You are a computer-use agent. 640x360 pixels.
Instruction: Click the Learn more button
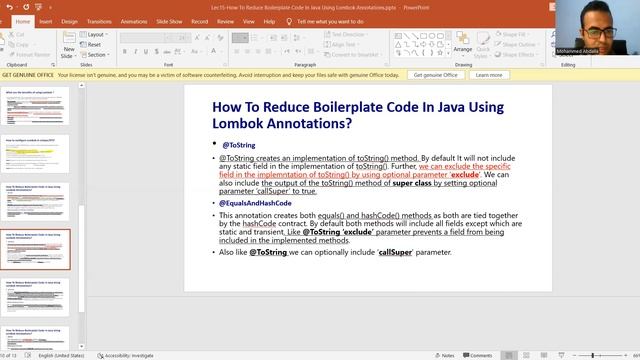coord(489,75)
